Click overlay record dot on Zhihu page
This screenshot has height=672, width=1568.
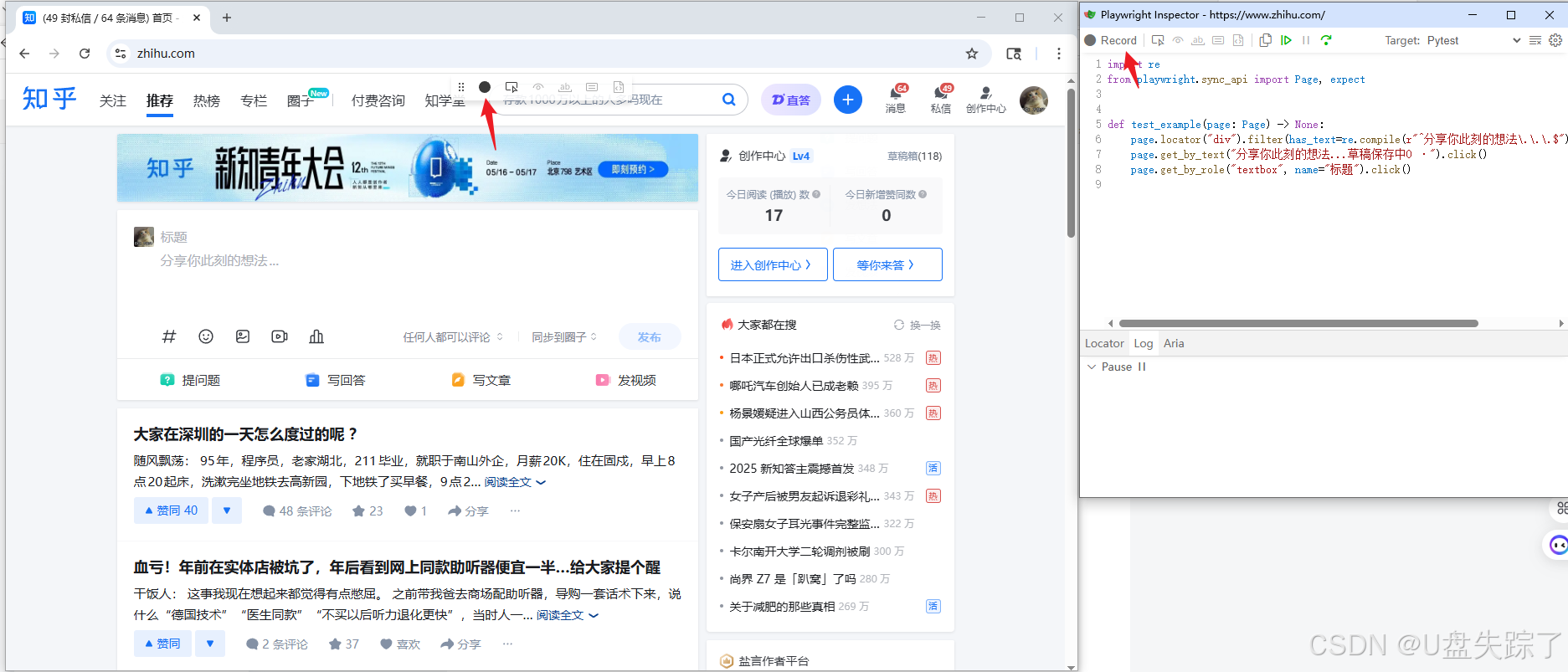(485, 87)
